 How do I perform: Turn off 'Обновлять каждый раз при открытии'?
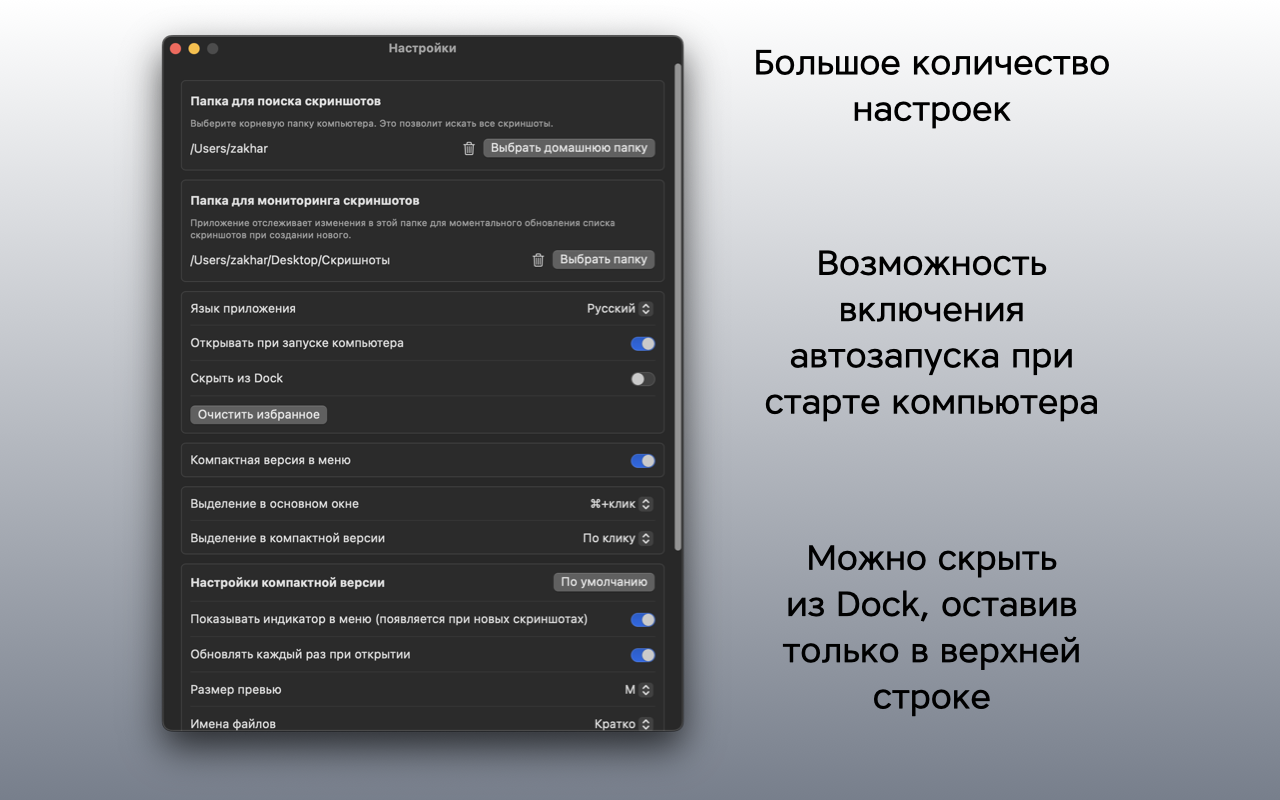pos(642,655)
